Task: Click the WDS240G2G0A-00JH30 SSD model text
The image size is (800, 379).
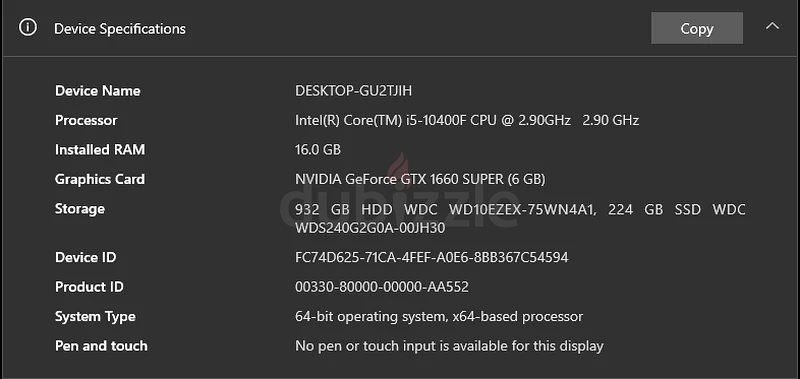Action: tap(370, 228)
